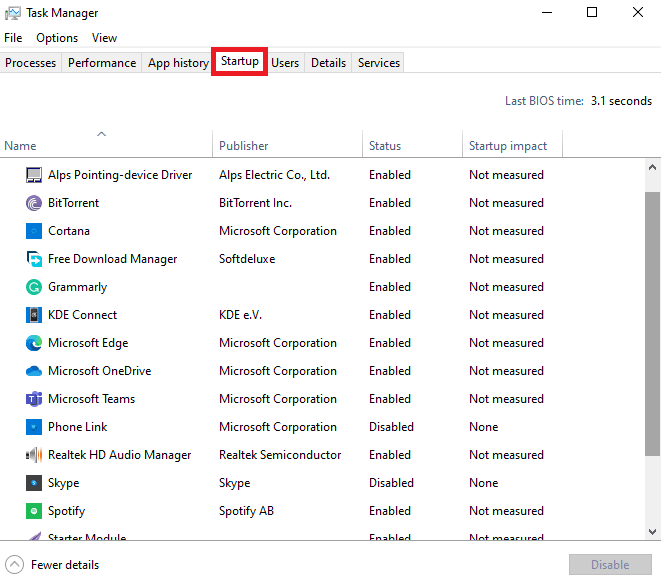The width and height of the screenshot is (661, 585).
Task: Select the Free Download Manager name
Action: pos(113,259)
